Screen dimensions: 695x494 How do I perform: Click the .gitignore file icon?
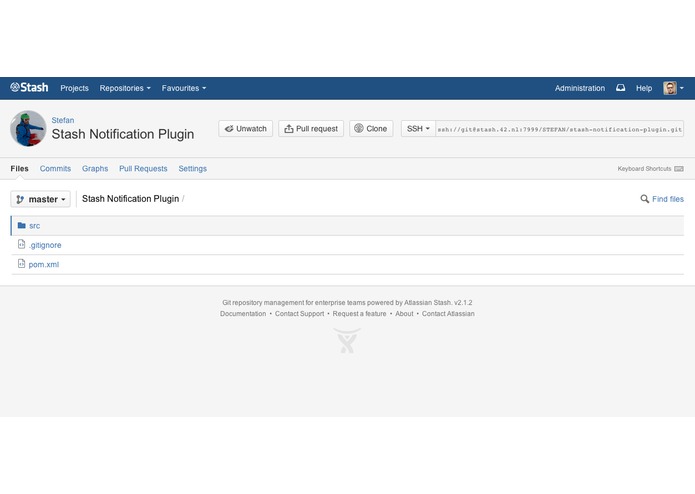[21, 244]
